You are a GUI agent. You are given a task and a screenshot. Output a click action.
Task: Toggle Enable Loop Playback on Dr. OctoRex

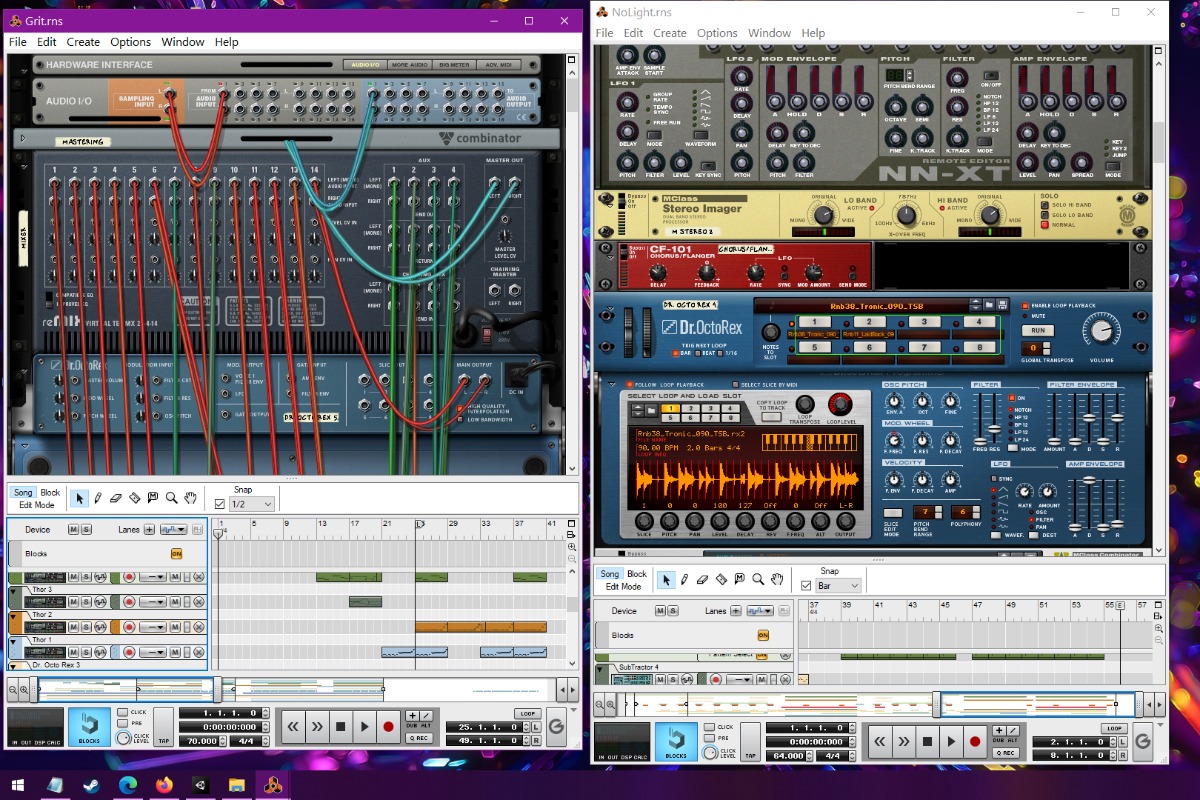click(1025, 305)
